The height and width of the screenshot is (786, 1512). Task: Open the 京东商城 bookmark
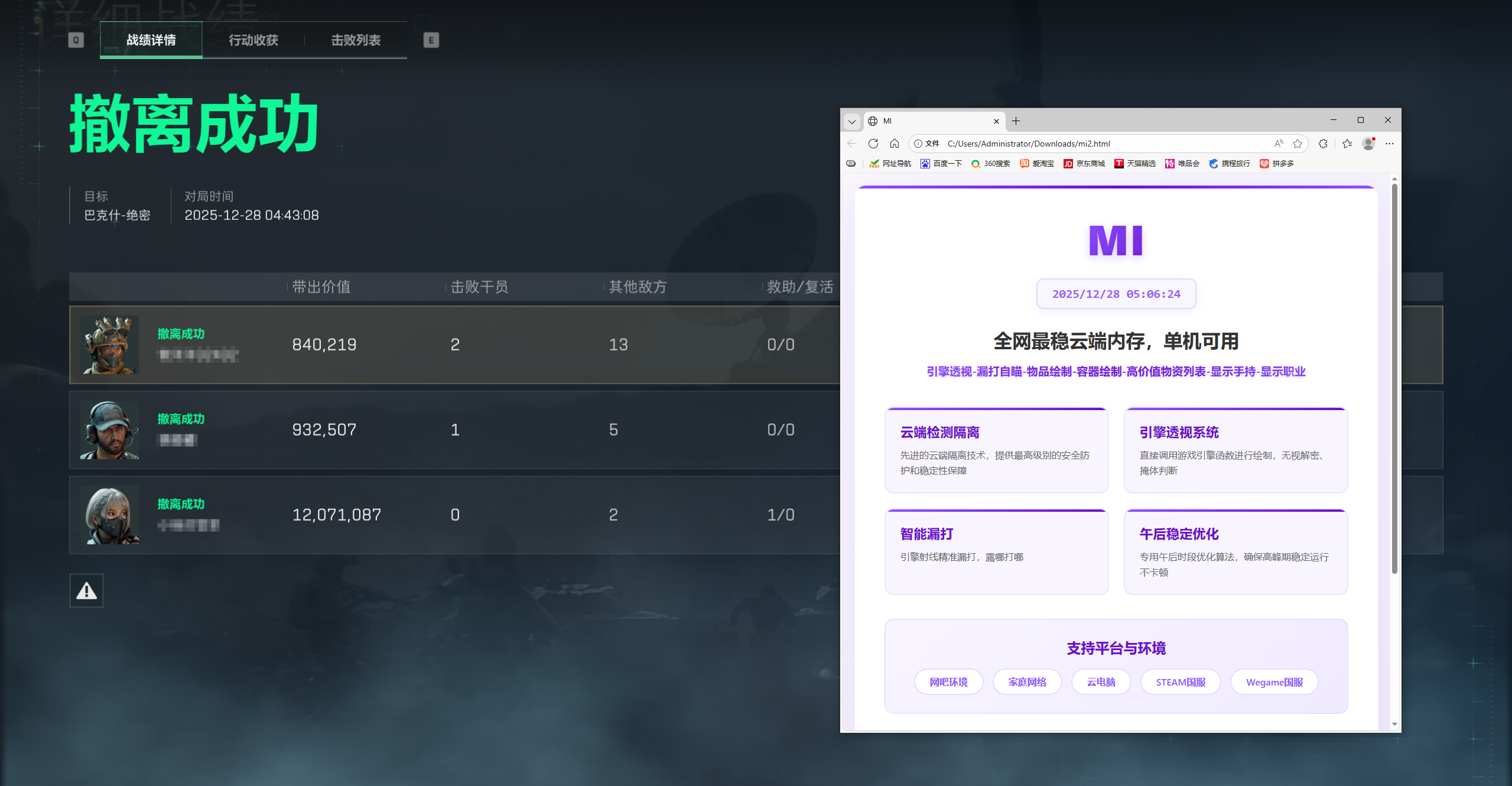click(1084, 163)
